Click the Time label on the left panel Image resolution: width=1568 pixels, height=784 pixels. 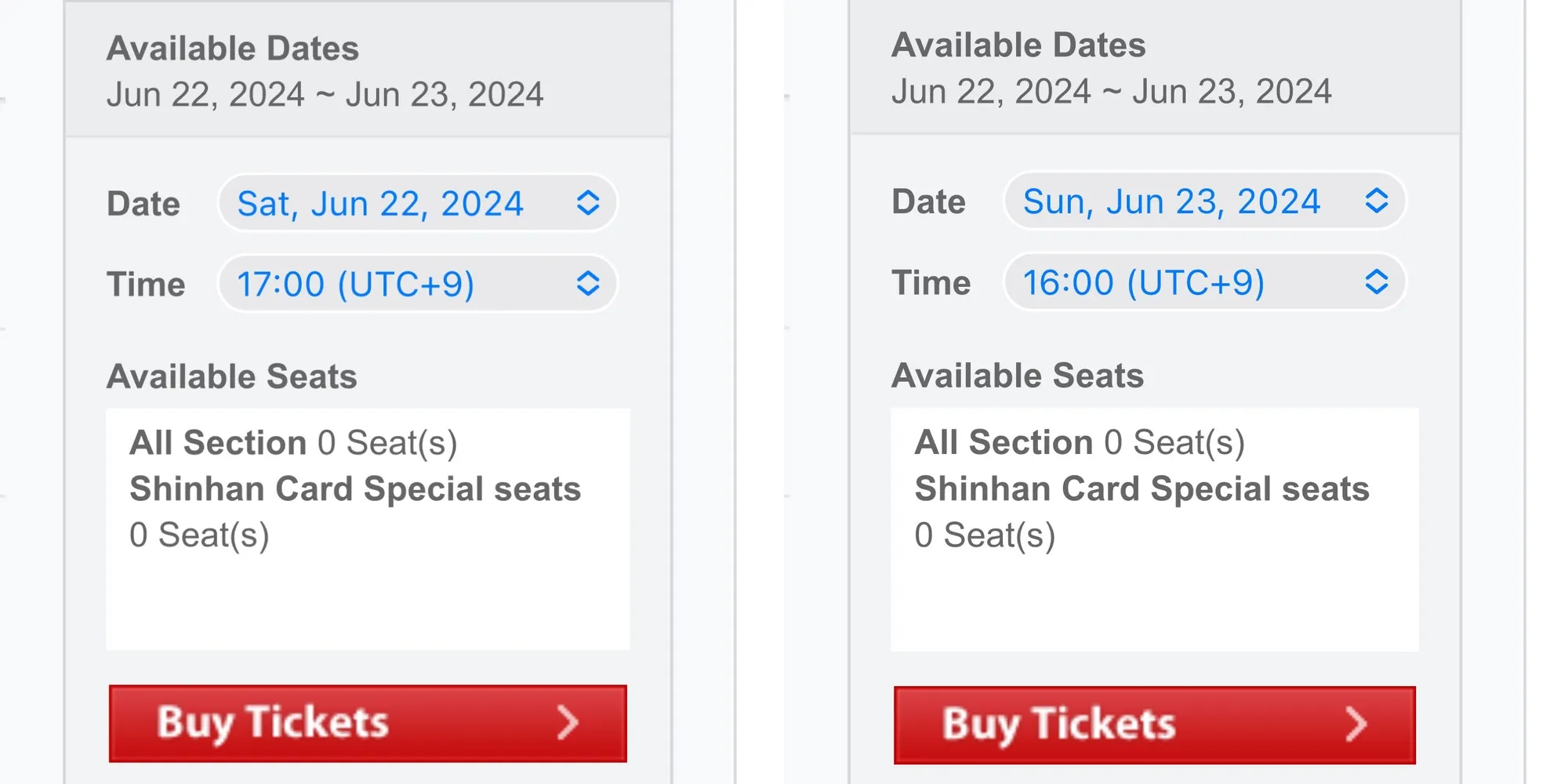point(145,284)
